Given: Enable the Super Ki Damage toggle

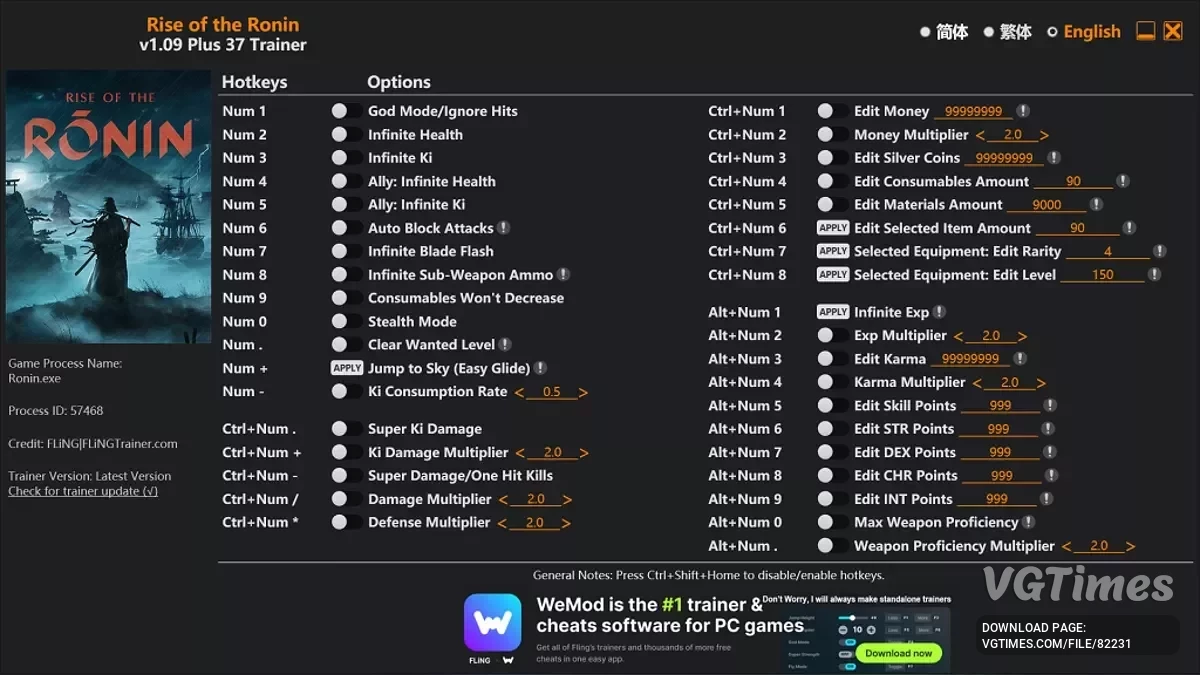Looking at the screenshot, I should (x=346, y=429).
